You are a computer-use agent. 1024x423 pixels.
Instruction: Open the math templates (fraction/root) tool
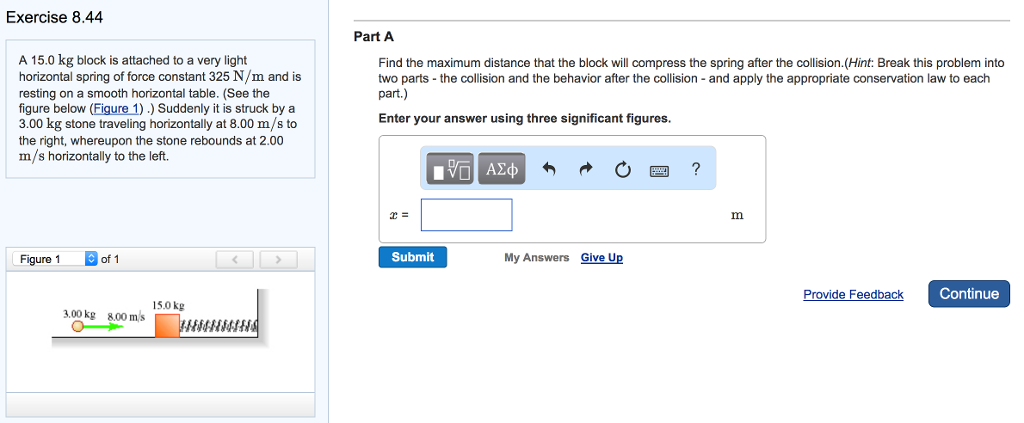pyautogui.click(x=452, y=170)
